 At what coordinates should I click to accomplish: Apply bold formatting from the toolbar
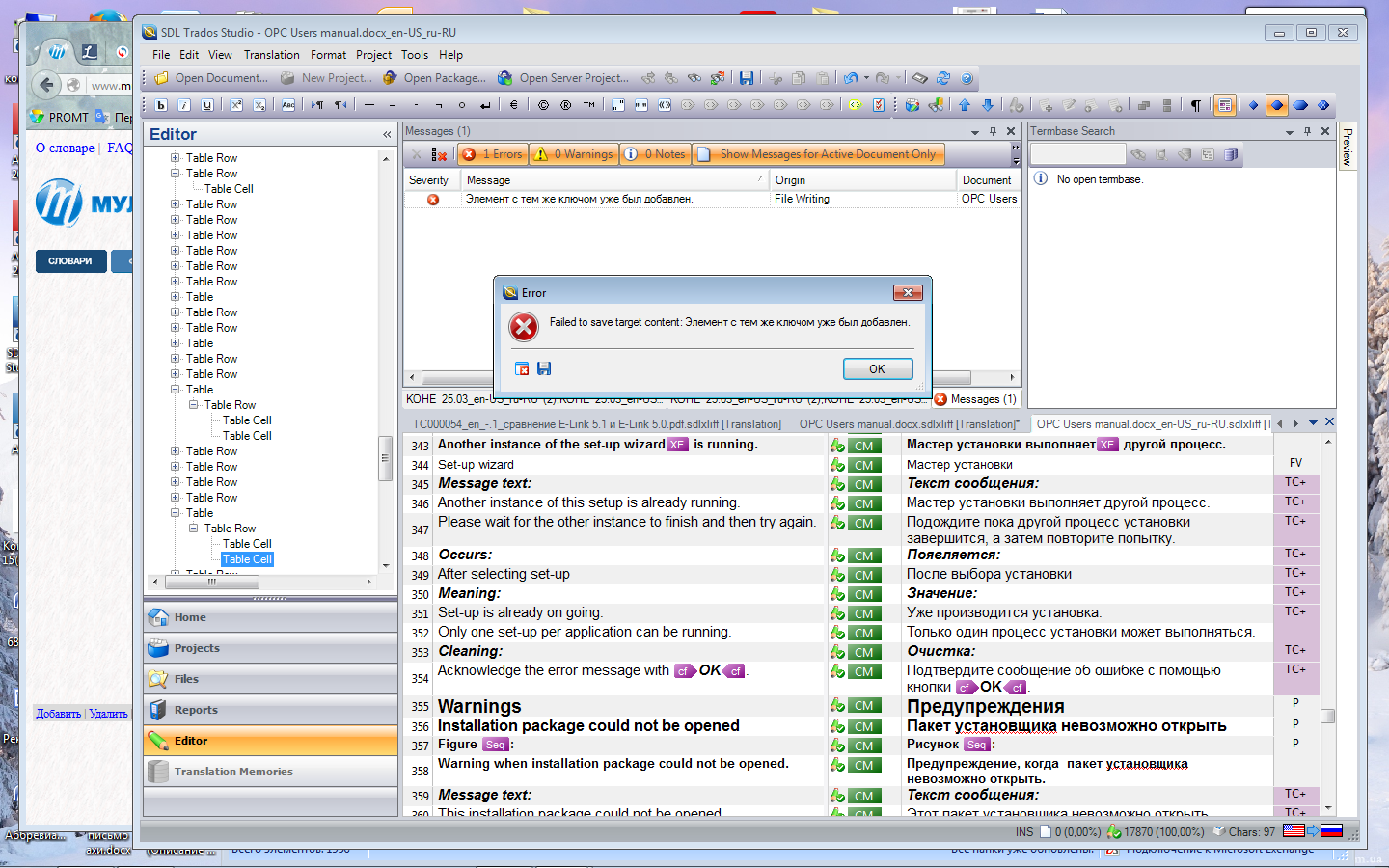[x=161, y=105]
